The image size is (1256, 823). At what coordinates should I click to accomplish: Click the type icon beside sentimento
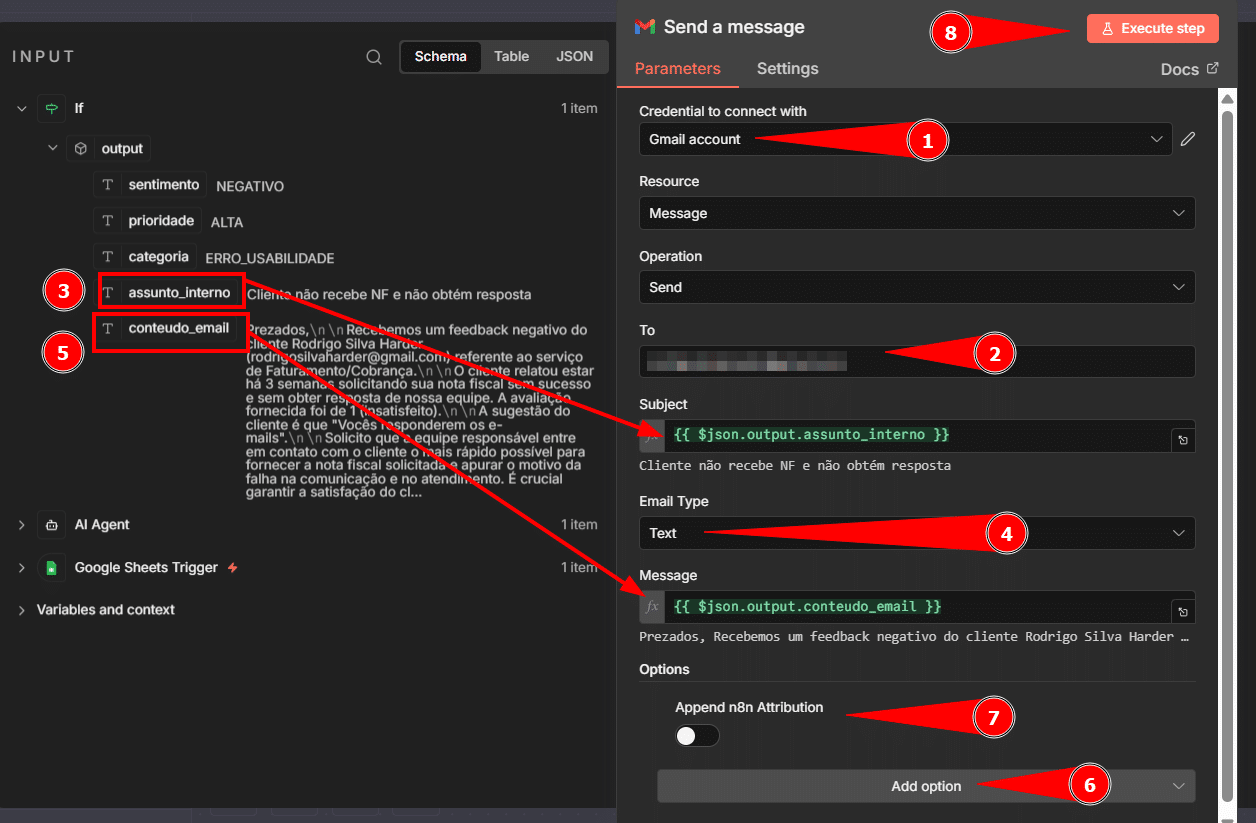coord(108,185)
